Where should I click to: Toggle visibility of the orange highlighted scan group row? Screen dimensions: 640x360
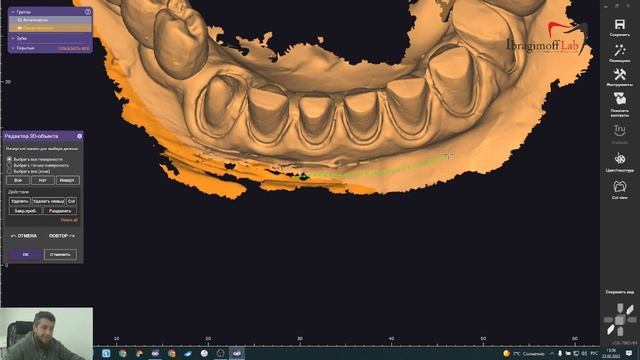pos(19,28)
